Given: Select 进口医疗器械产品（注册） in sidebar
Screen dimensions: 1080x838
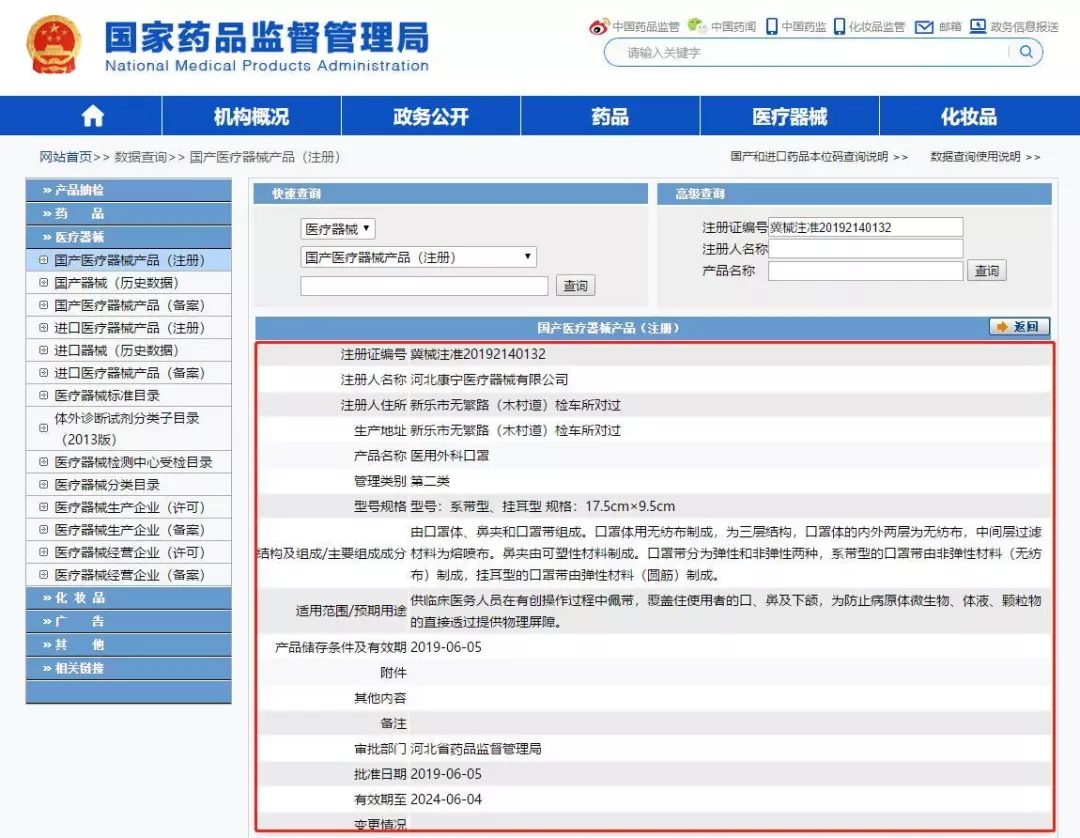Looking at the screenshot, I should (129, 328).
